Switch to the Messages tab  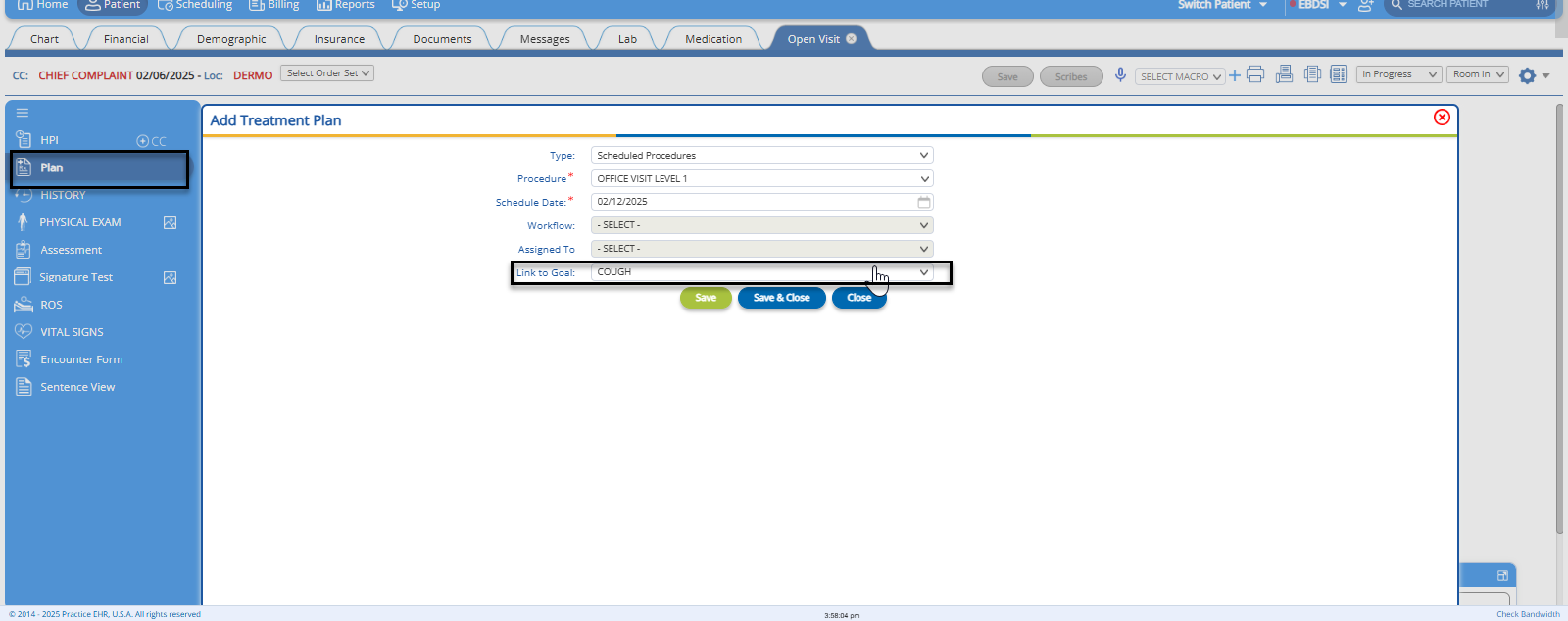click(545, 39)
